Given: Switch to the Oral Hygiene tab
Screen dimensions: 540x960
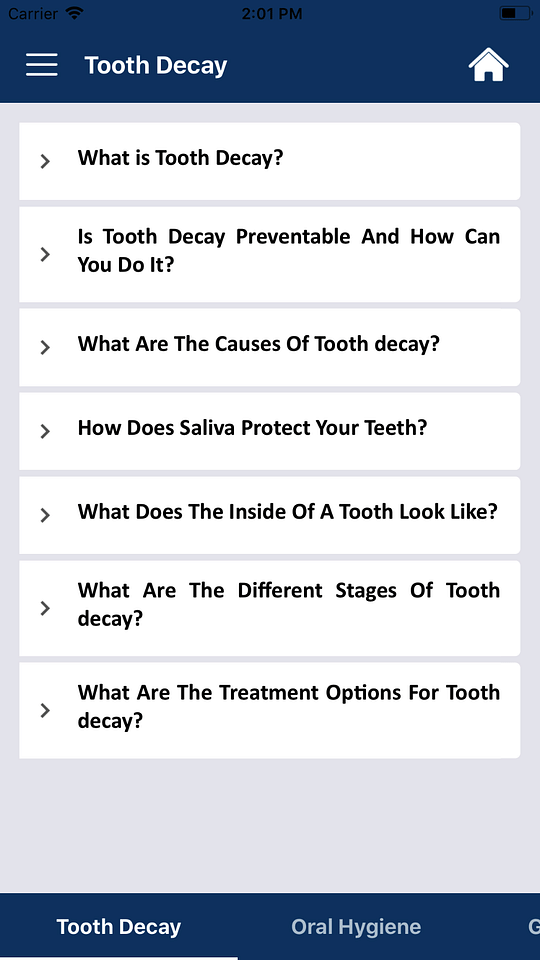Looking at the screenshot, I should pyautogui.click(x=356, y=926).
